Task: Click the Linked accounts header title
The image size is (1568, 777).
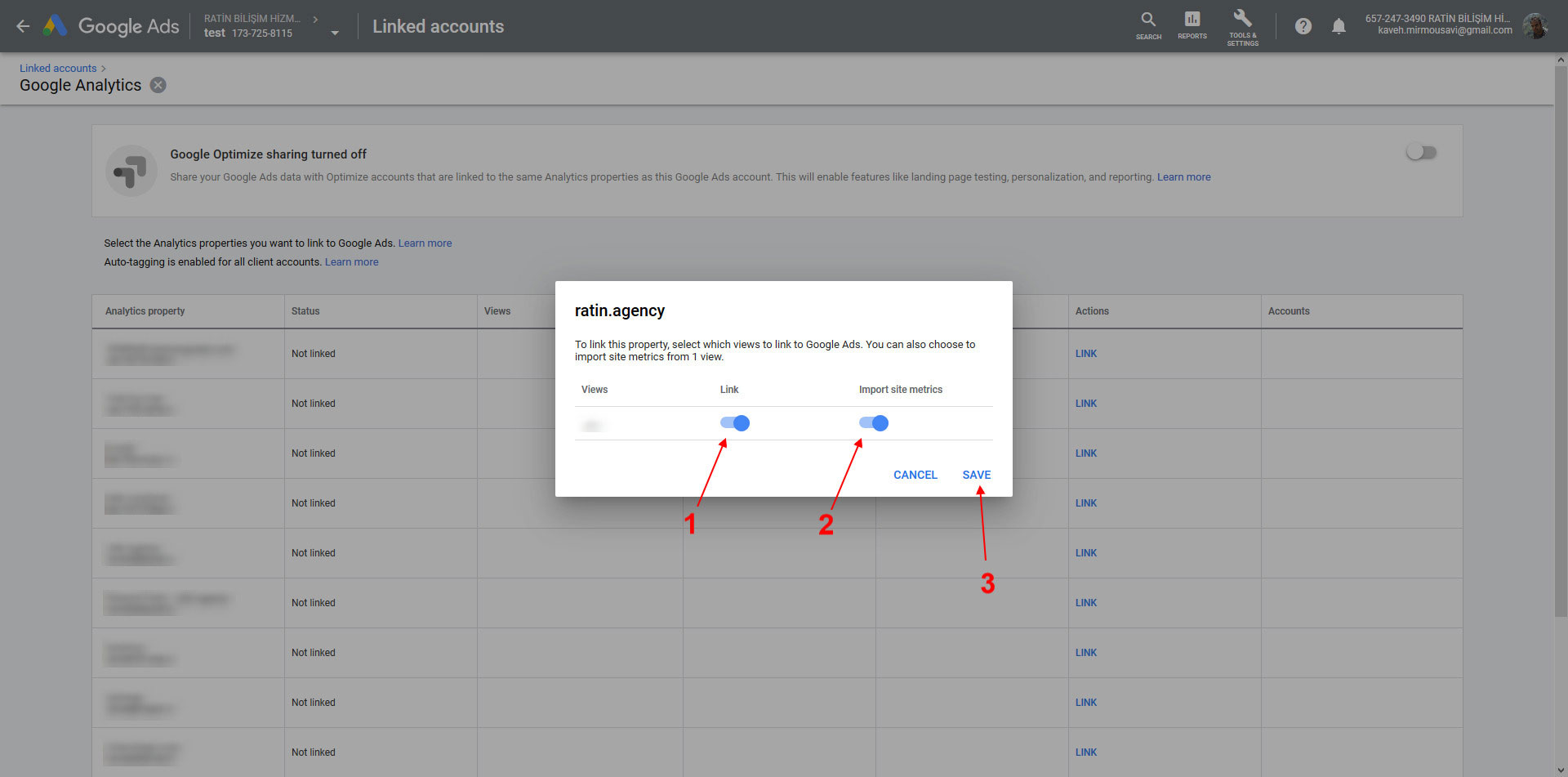Action: point(438,26)
